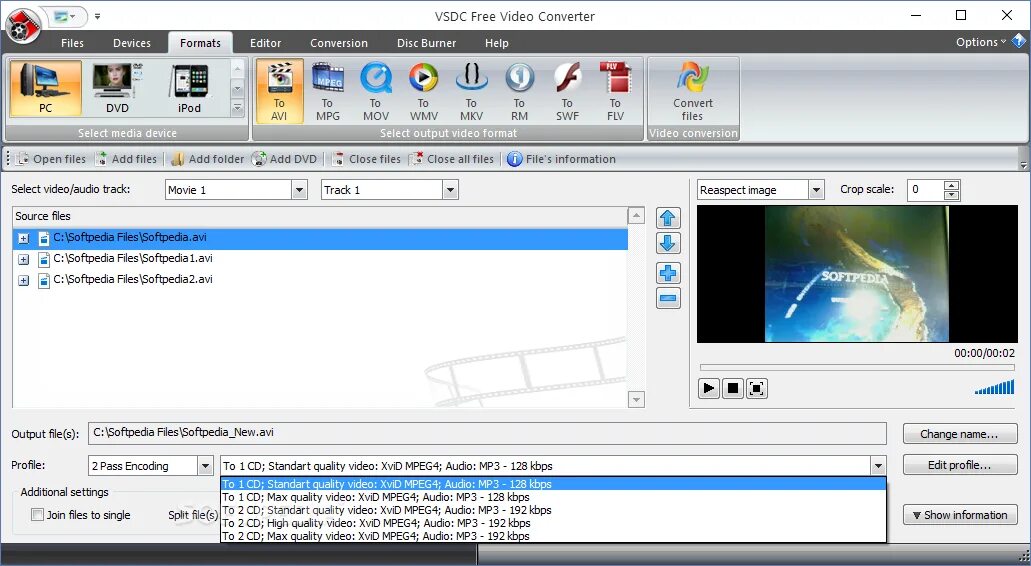
Task: Choose To MOV output format
Action: [x=375, y=91]
